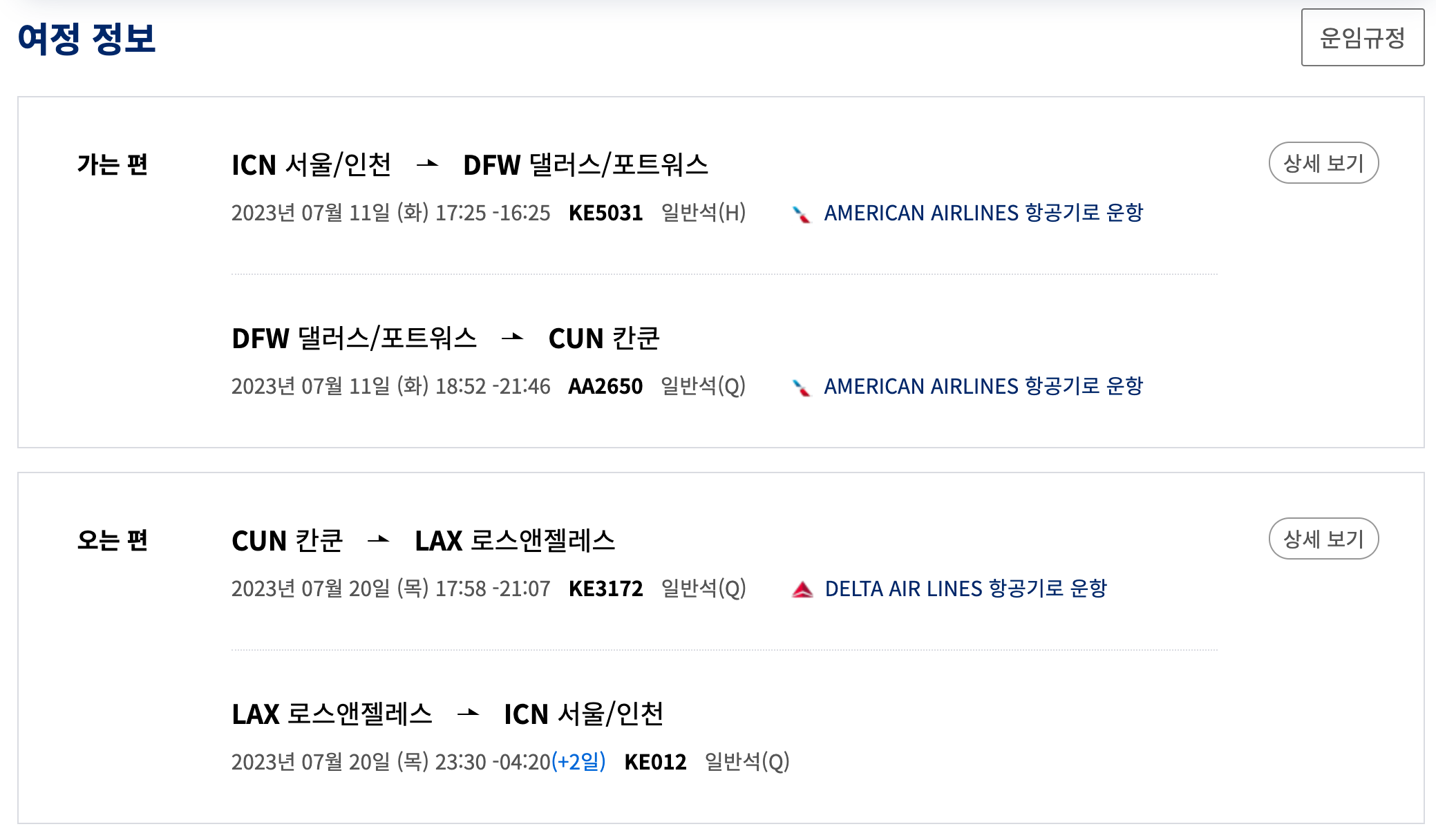
Task: Click the 운임규정 fare rules button
Action: [x=1362, y=37]
